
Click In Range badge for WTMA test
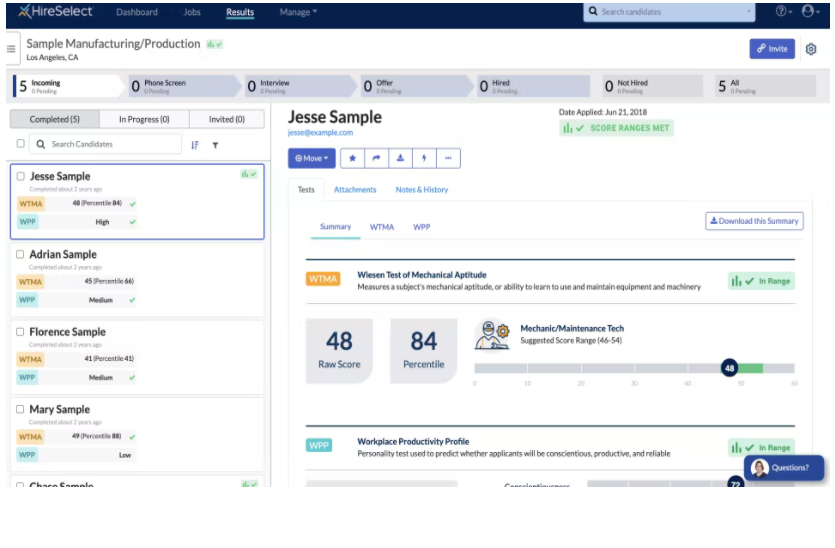(x=761, y=281)
